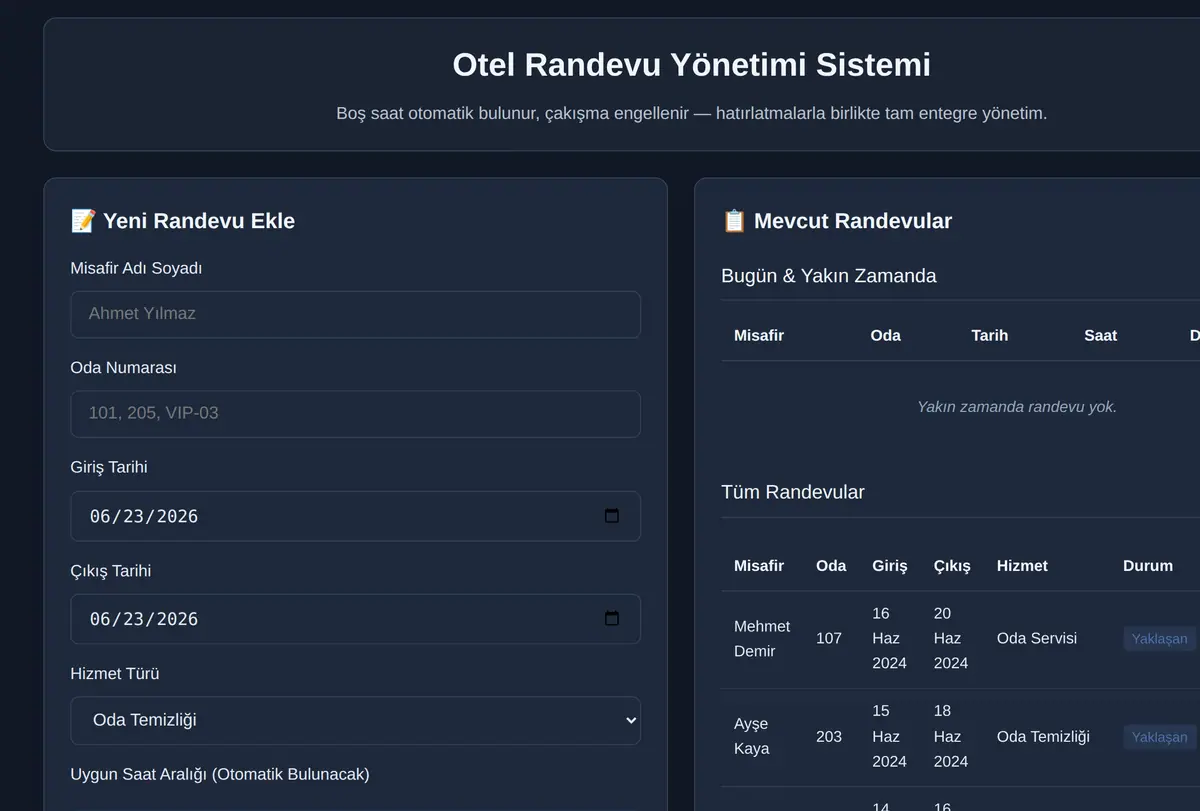1200x811 pixels.
Task: Click the Uygun Saat Aralığı label
Action: [220, 775]
